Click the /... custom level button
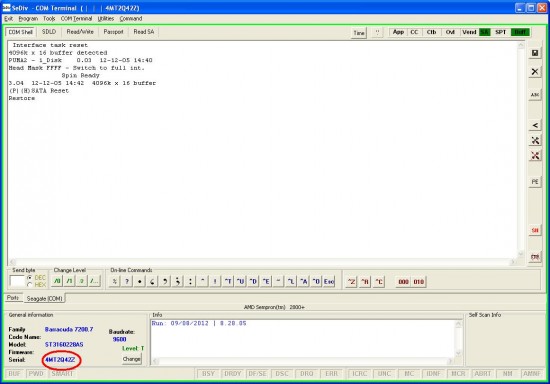The width and height of the screenshot is (550, 384). tap(94, 281)
